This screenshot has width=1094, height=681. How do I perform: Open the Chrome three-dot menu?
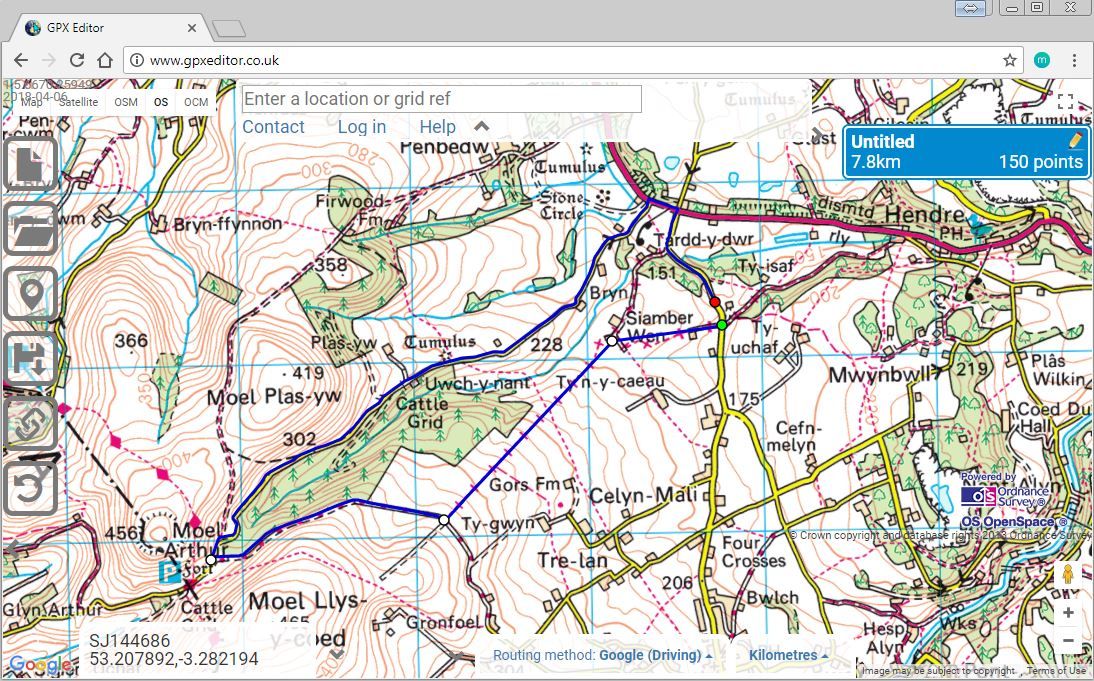tap(1074, 60)
